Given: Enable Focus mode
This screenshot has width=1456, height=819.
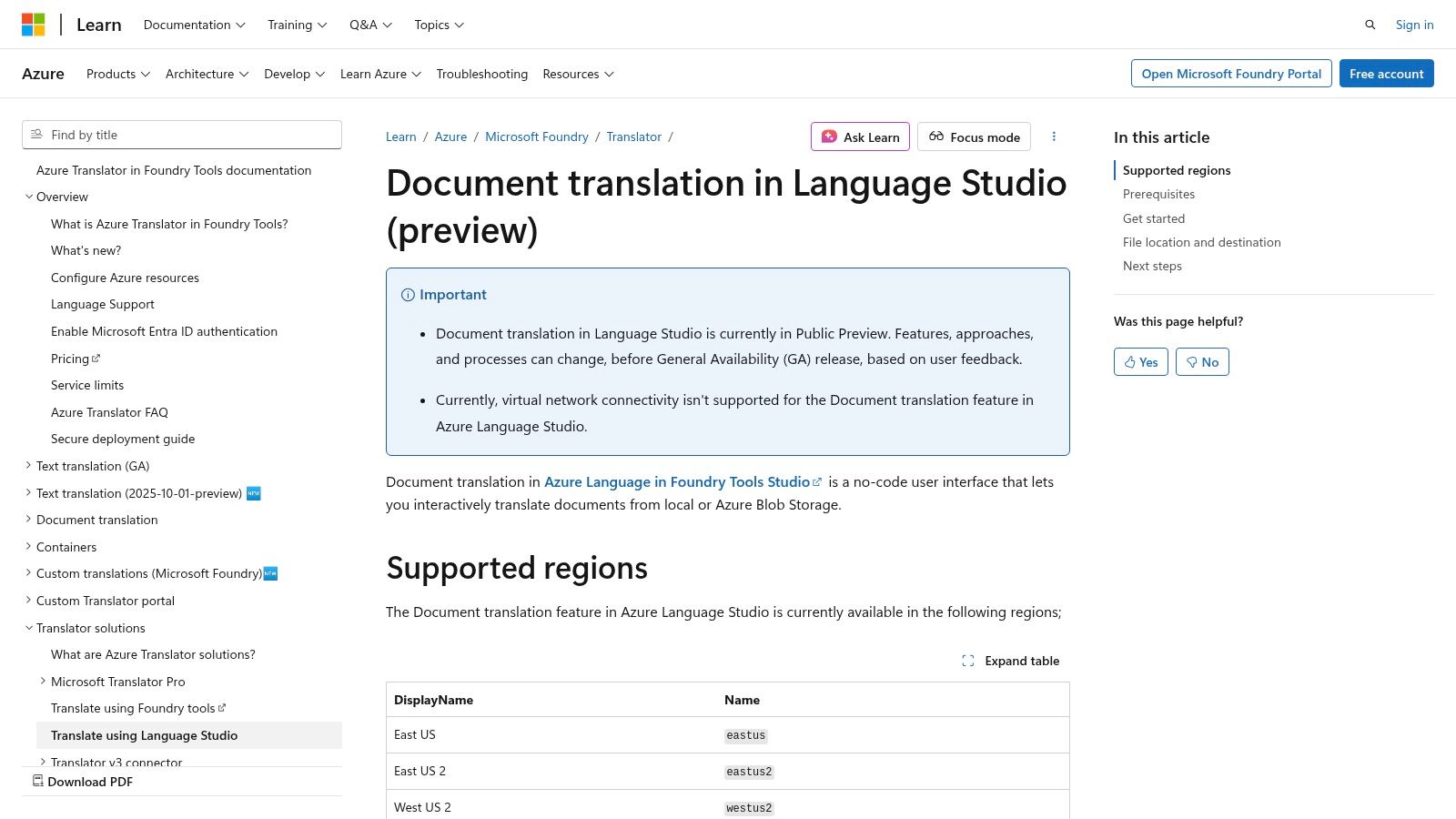Looking at the screenshot, I should pos(974,136).
